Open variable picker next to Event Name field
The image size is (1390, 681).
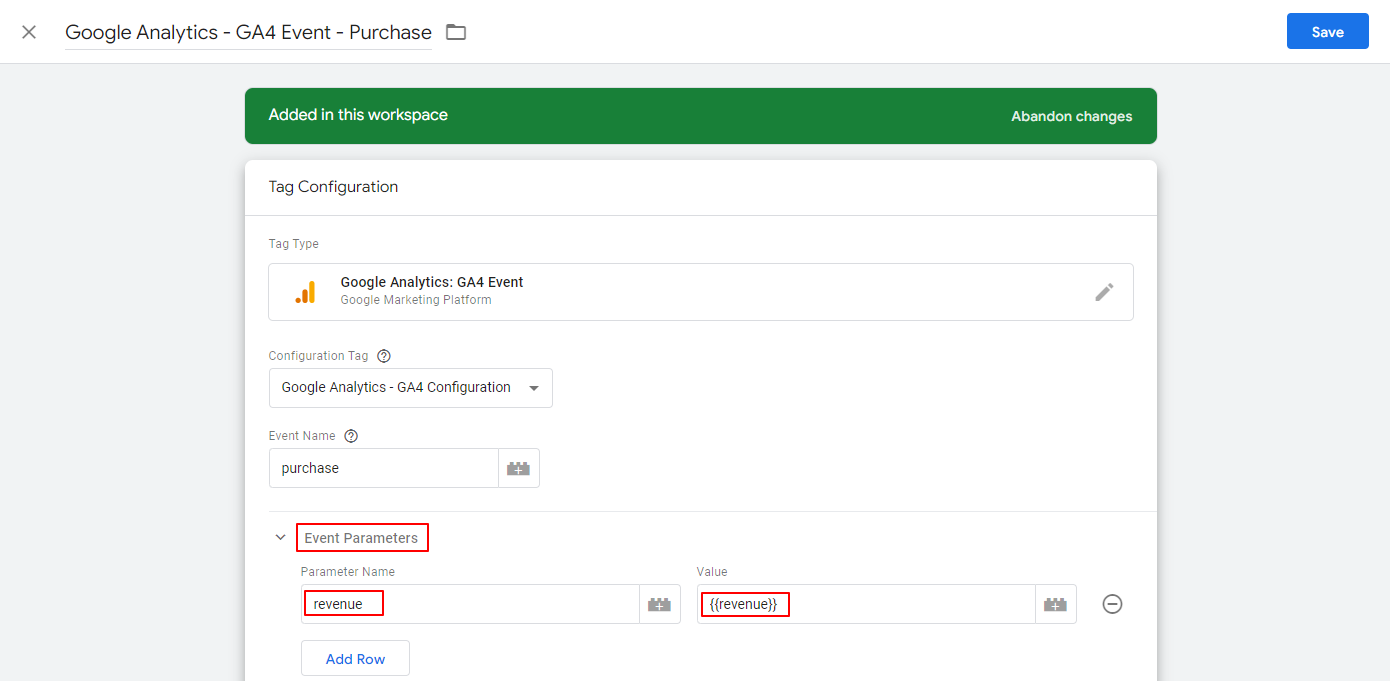pos(518,468)
